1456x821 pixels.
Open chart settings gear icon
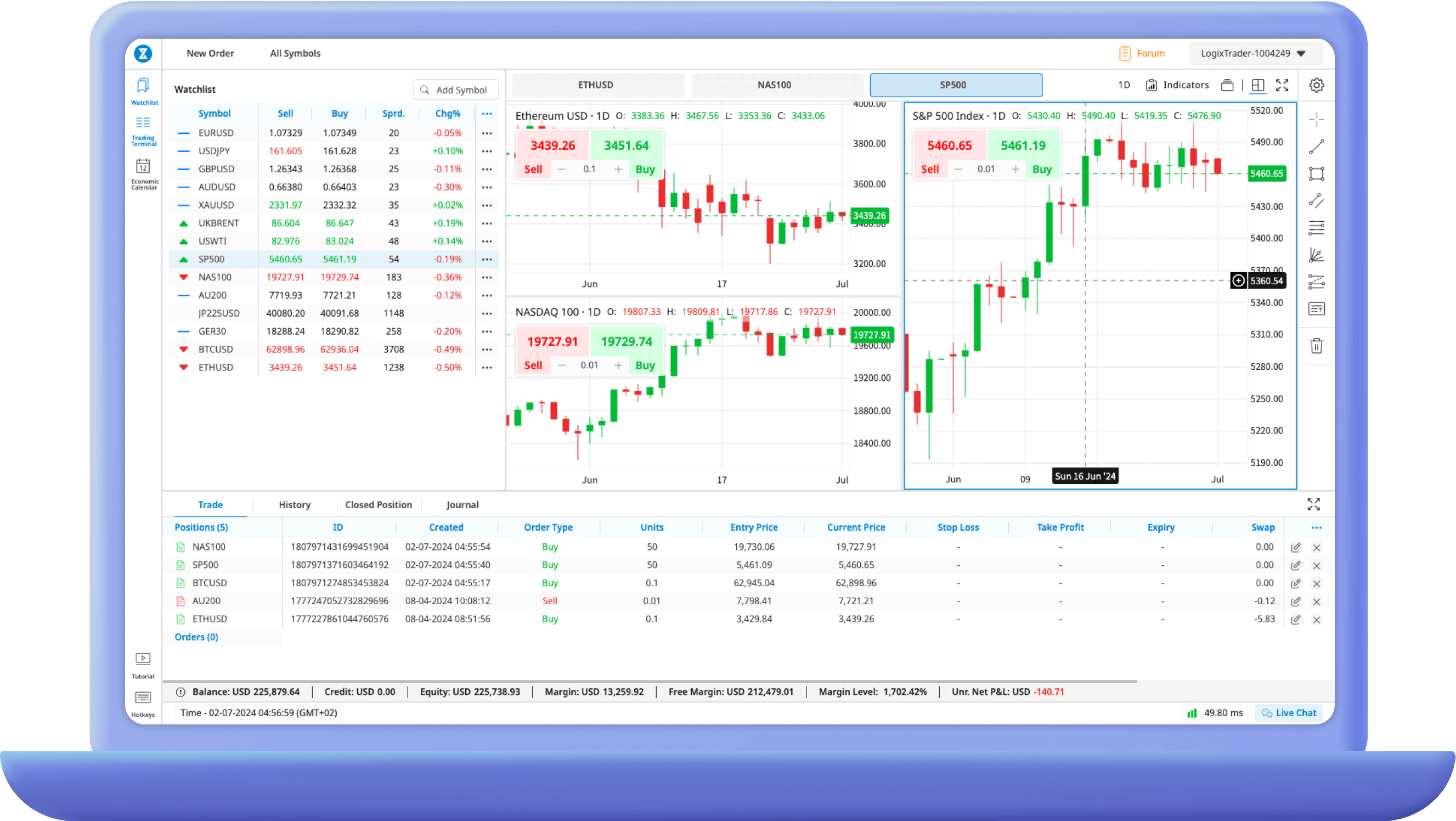point(1317,86)
